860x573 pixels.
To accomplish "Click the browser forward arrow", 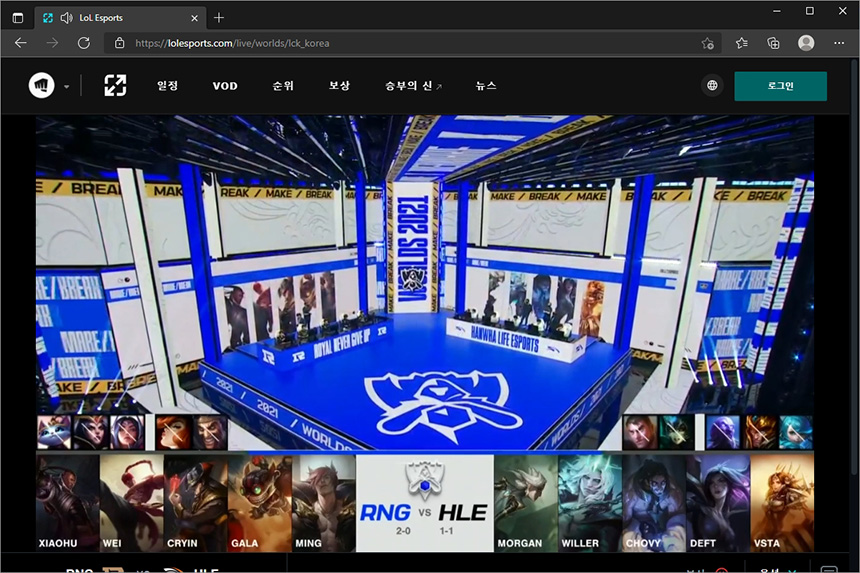I will pos(52,43).
